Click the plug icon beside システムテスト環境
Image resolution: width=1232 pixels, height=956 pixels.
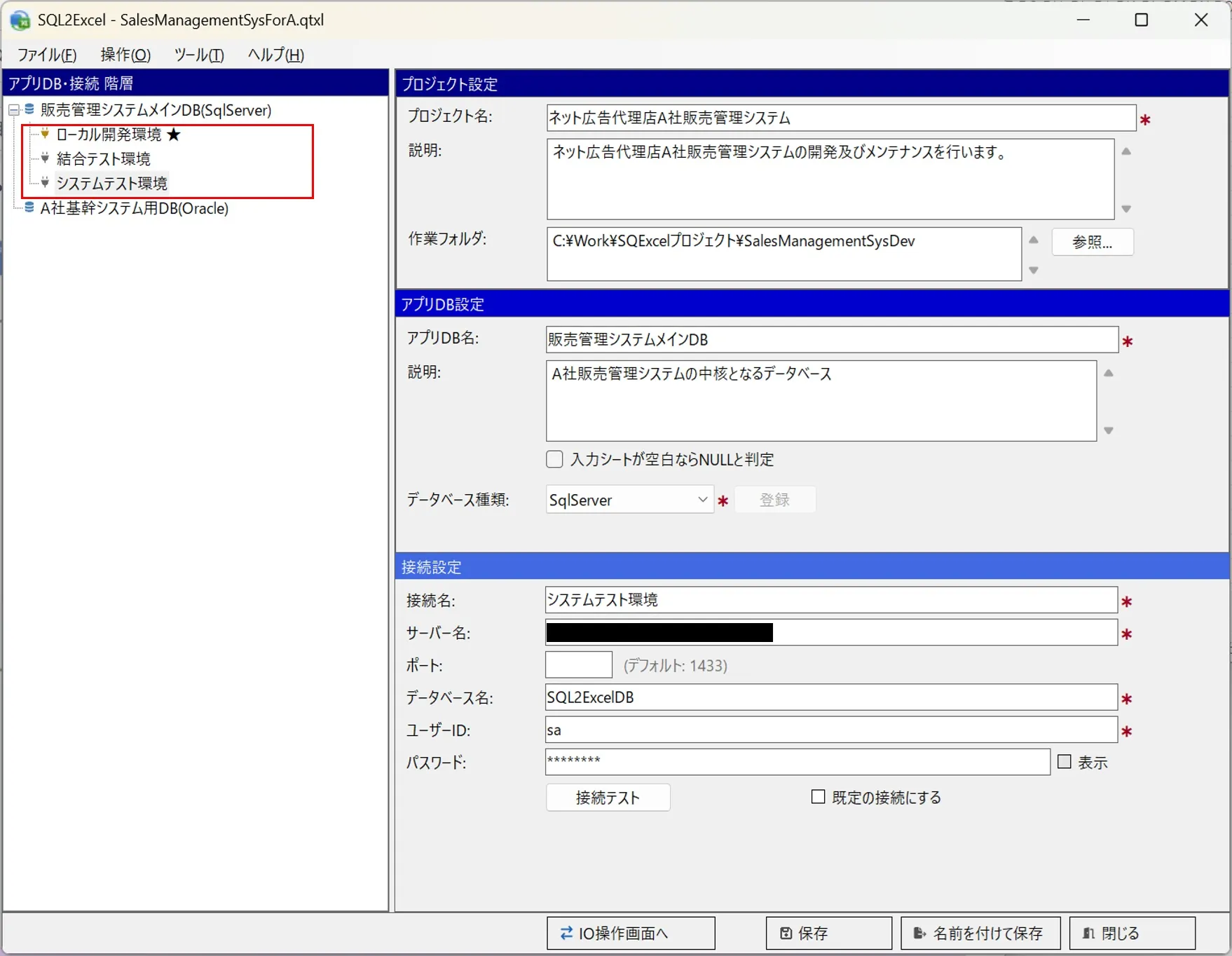click(46, 182)
